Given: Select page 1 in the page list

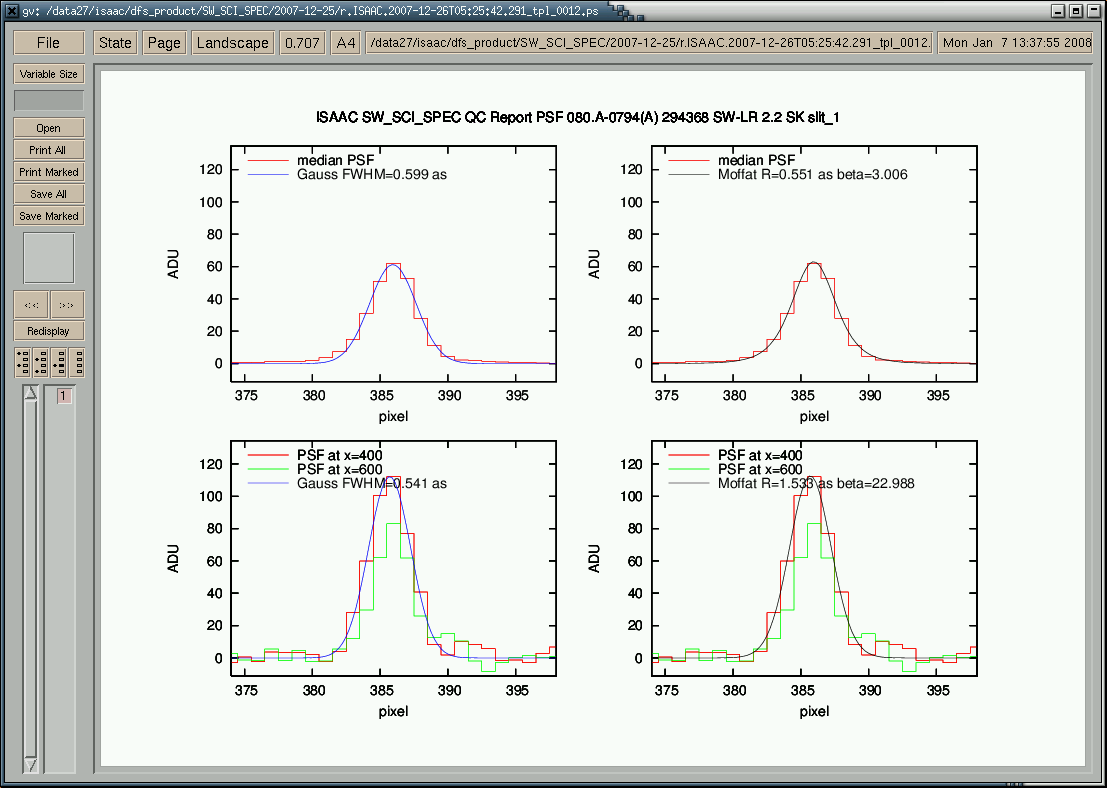Looking at the screenshot, I should 63,396.
